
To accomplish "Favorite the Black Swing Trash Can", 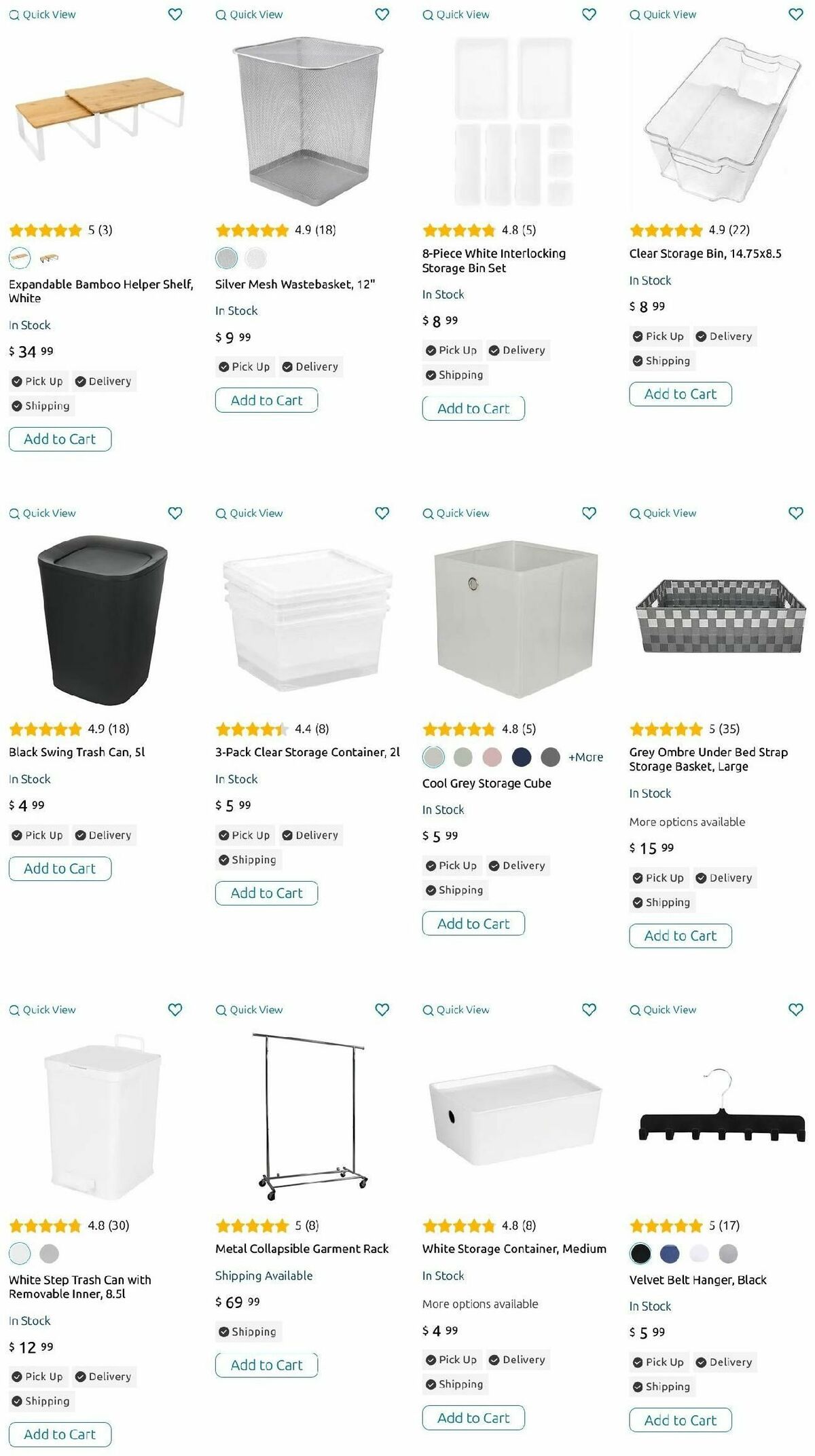I will (175, 513).
